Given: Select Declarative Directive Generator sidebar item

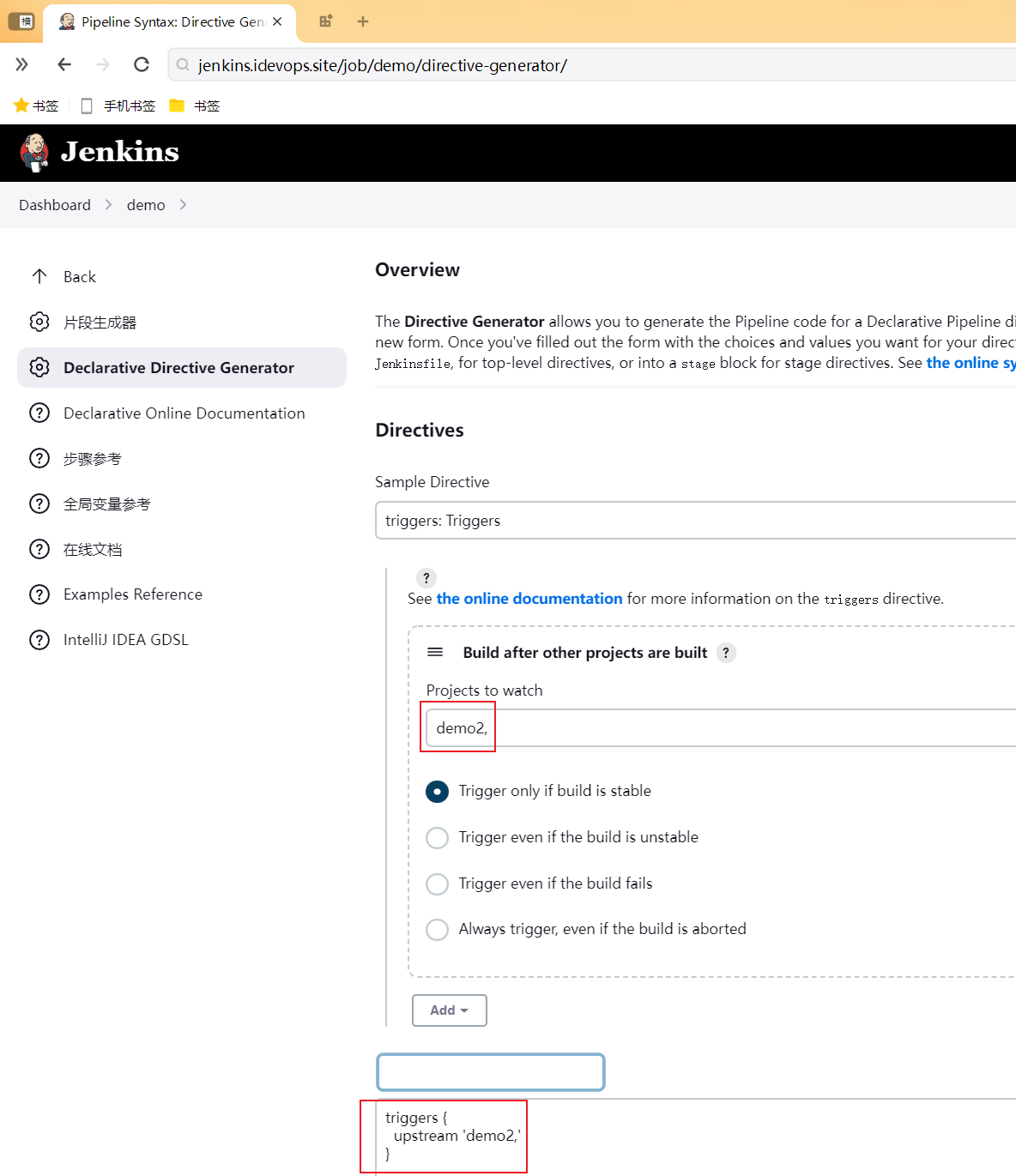Looking at the screenshot, I should (182, 367).
